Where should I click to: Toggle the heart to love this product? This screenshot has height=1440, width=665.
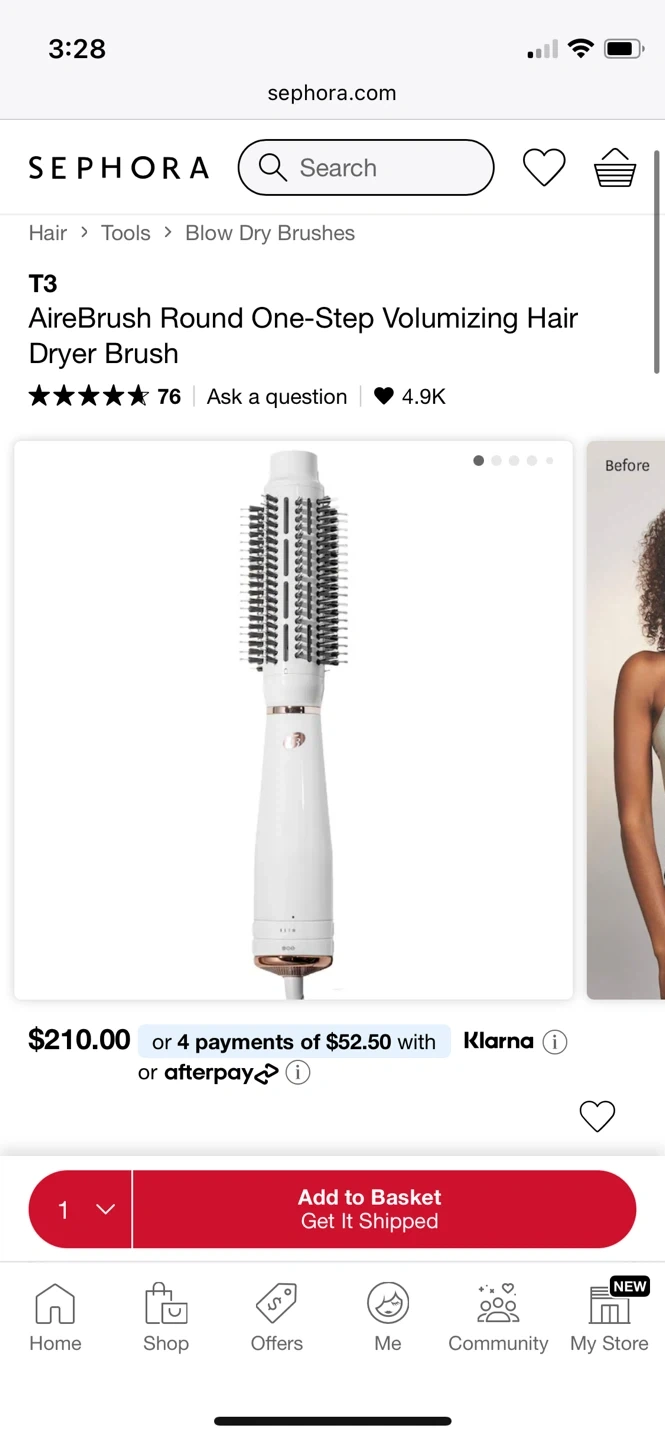[x=597, y=1116]
